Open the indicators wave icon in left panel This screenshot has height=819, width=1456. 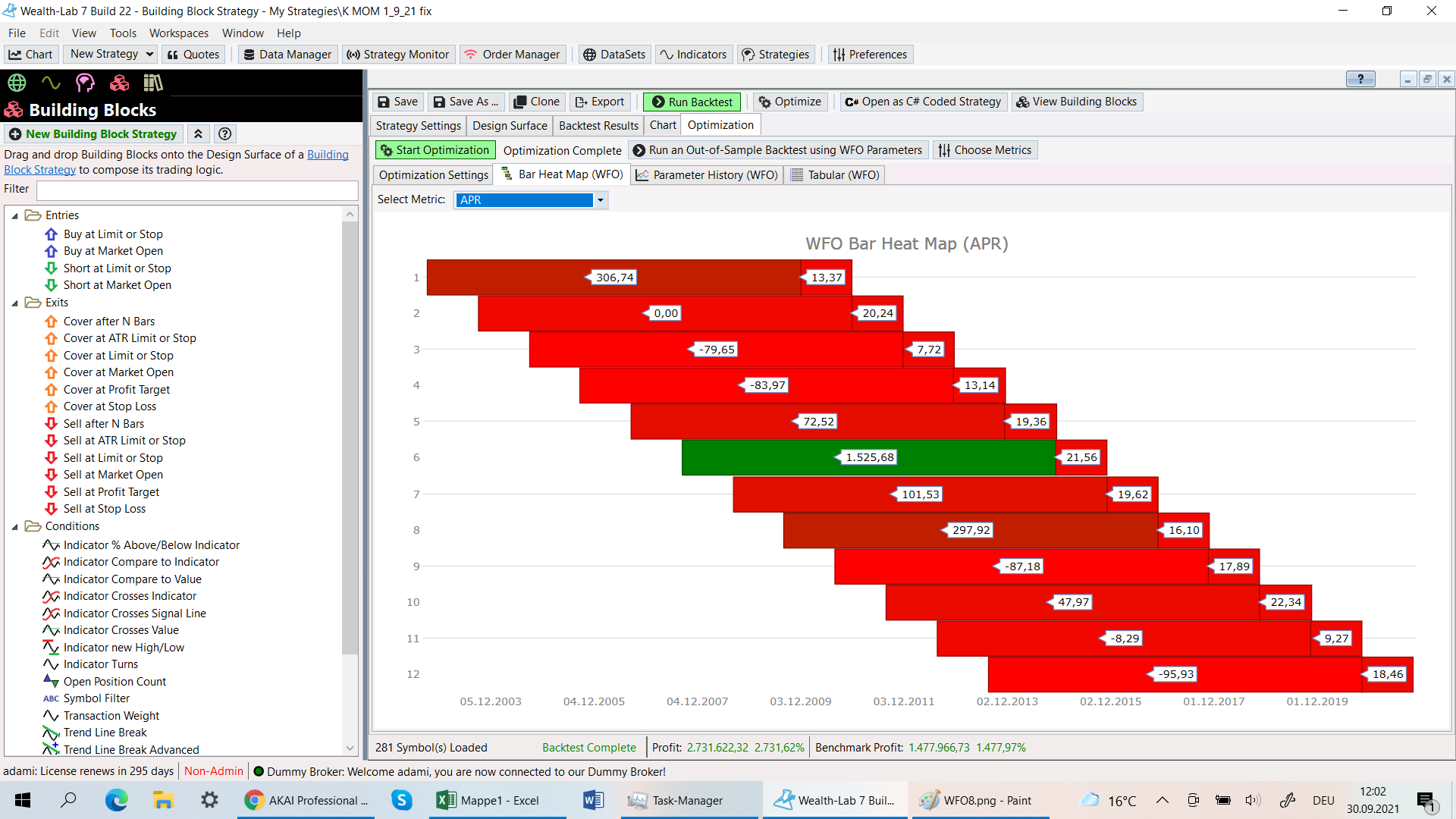pos(51,83)
